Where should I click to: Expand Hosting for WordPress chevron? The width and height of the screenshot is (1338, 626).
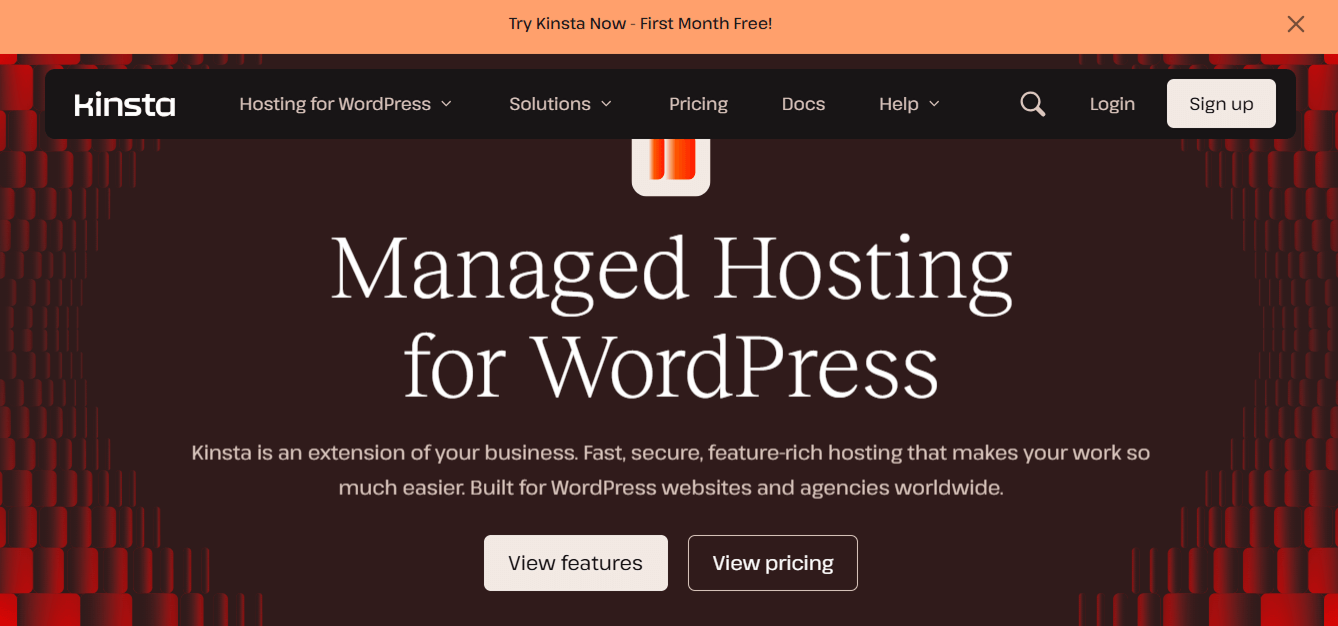[446, 104]
